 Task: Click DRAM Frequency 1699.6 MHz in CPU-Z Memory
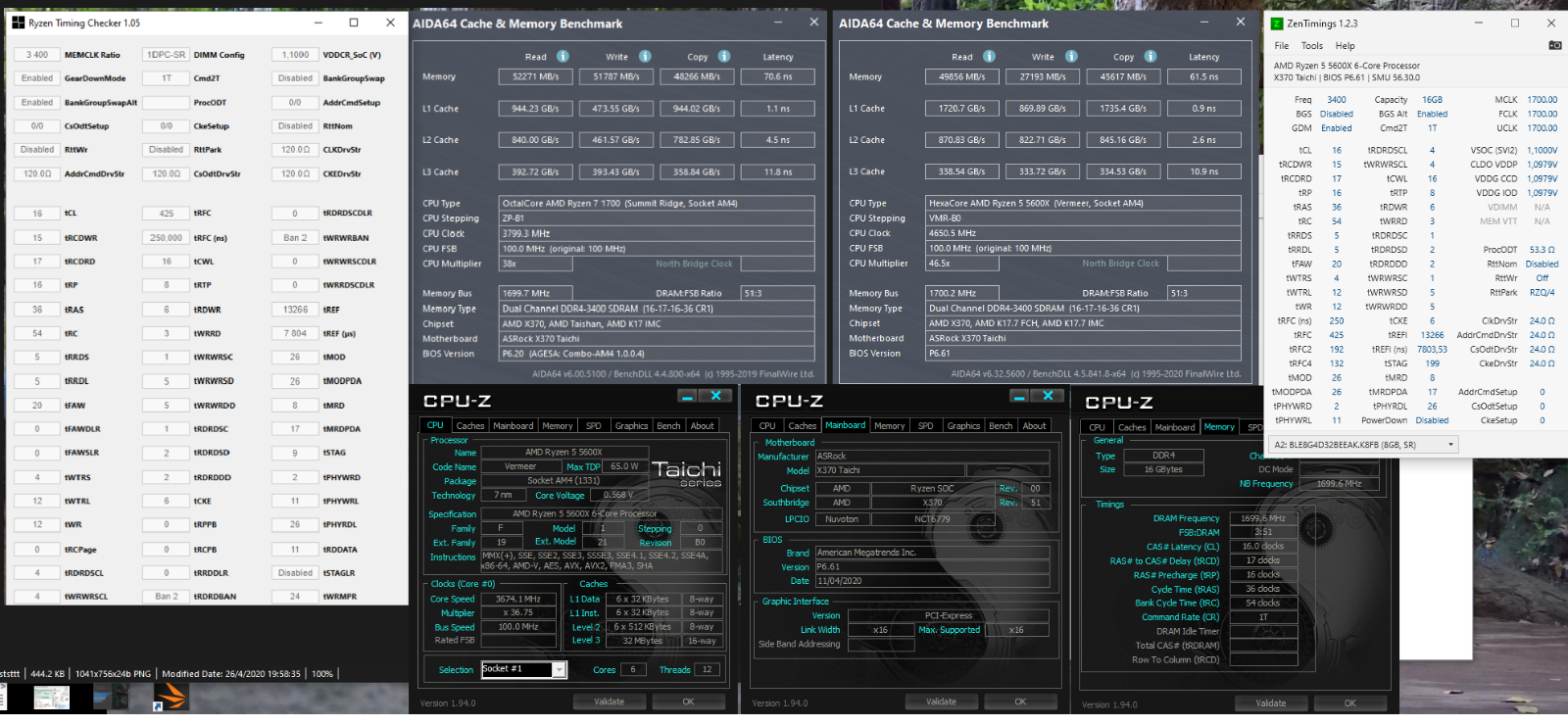(x=1263, y=518)
